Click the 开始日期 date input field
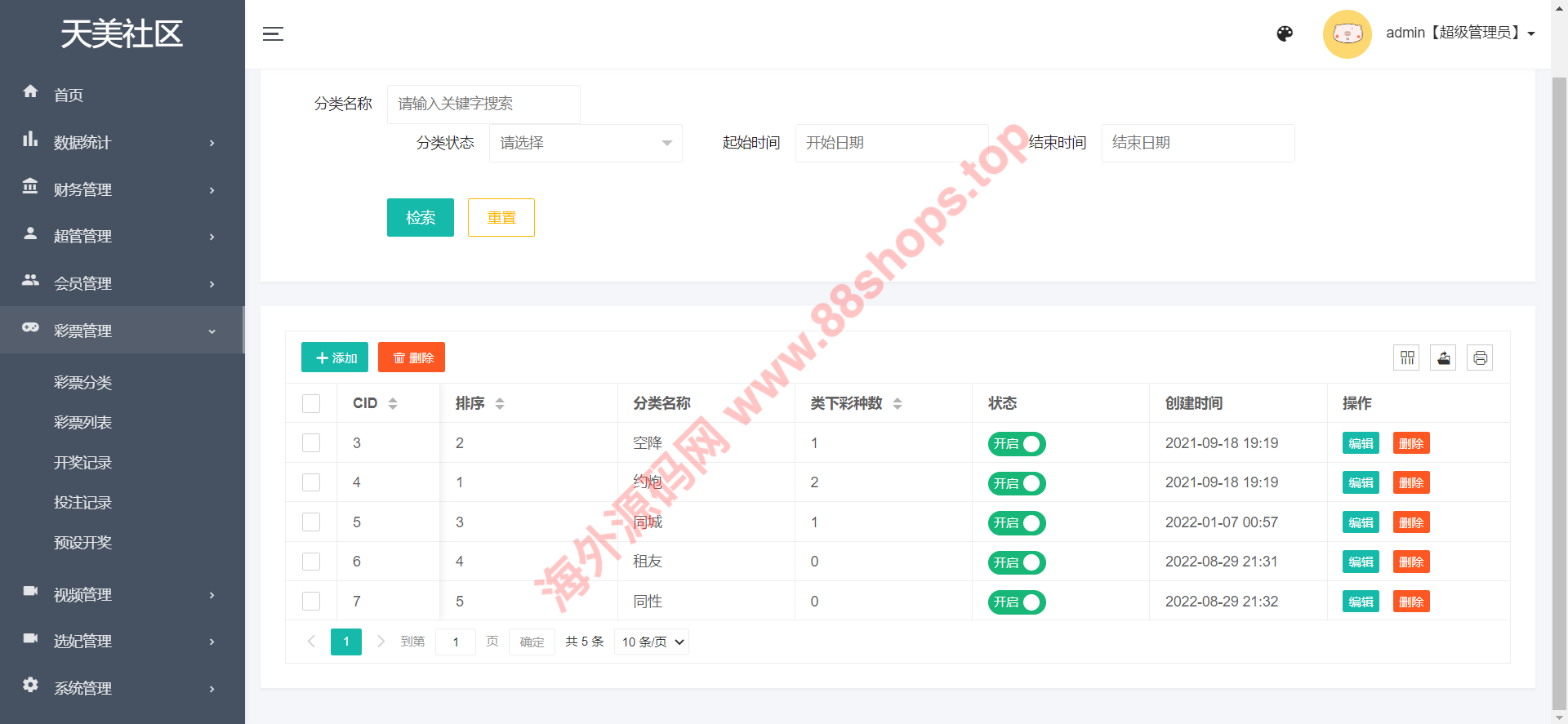Viewport: 1568px width, 724px height. [891, 143]
